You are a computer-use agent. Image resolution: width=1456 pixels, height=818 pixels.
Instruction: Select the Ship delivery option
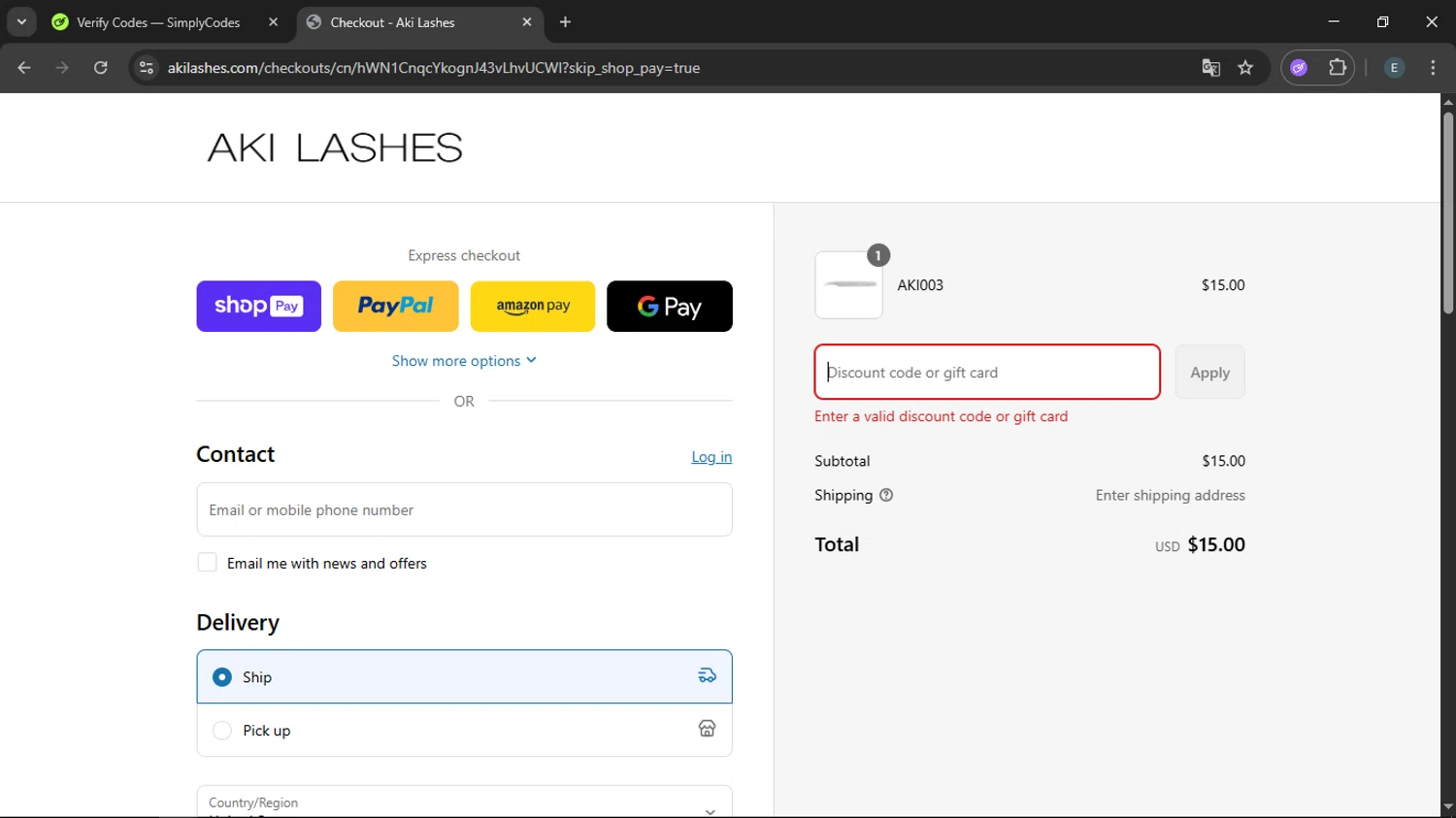[x=464, y=676]
